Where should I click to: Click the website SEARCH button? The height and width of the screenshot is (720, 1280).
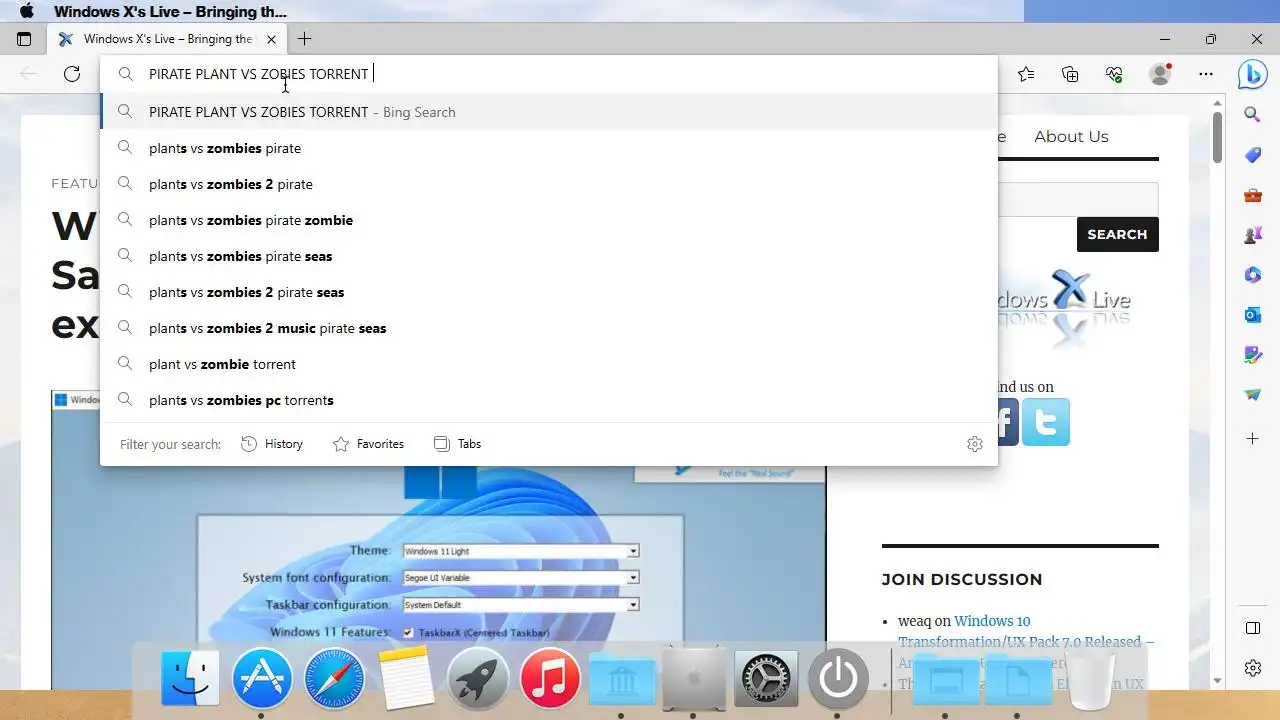click(x=1117, y=234)
